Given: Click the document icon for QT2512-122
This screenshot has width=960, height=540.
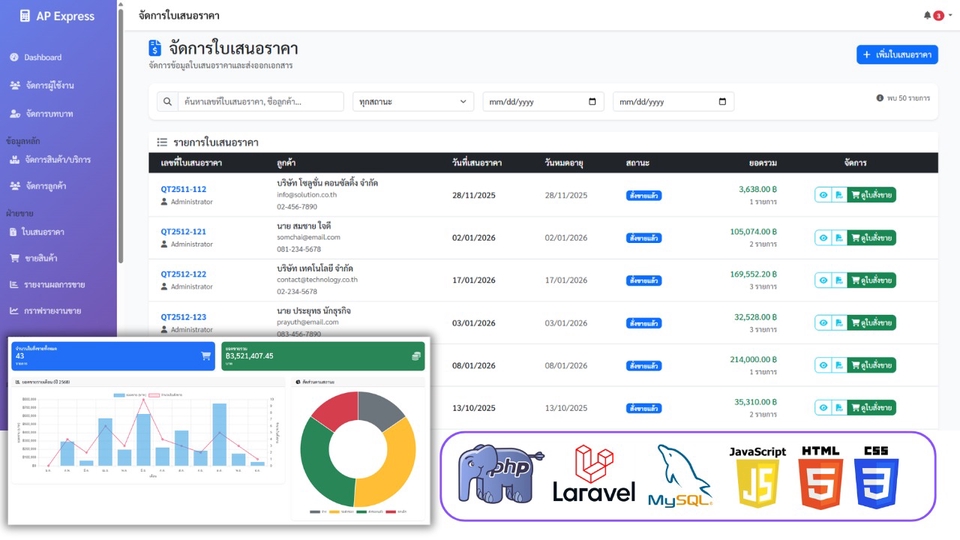Looking at the screenshot, I should (x=839, y=280).
